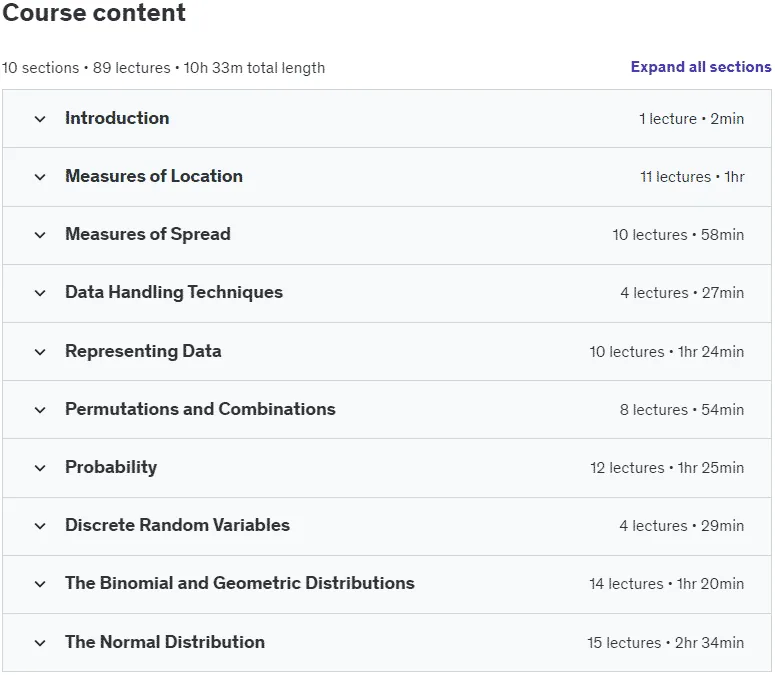
Task: Click the Permutations and Combinations title
Action: 200,409
